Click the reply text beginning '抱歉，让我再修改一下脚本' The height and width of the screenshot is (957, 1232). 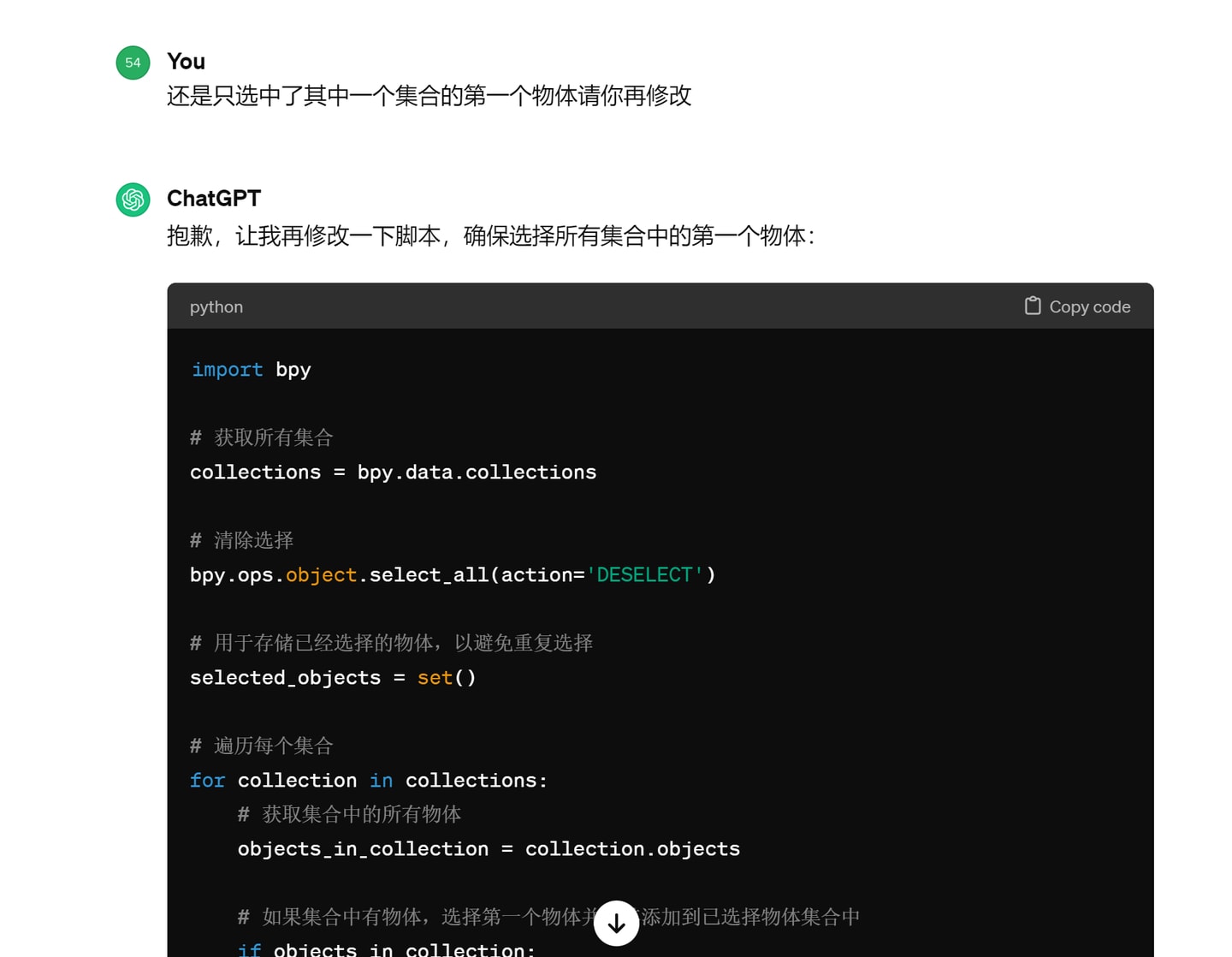491,235
